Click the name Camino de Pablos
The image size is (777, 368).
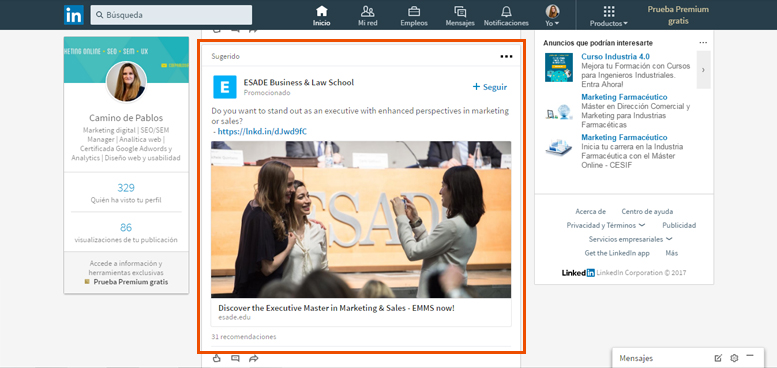click(x=126, y=118)
